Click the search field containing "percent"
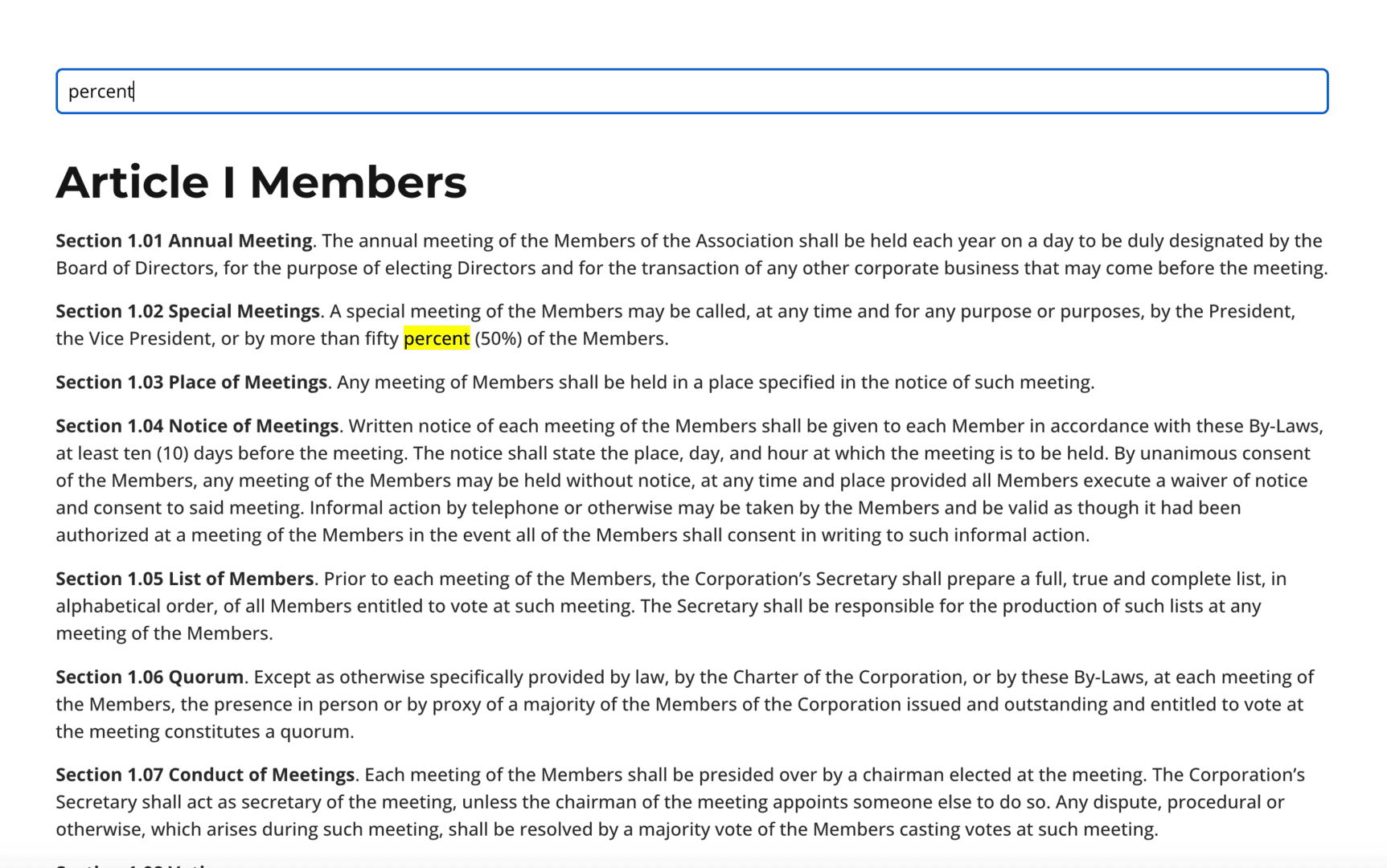 (x=691, y=91)
